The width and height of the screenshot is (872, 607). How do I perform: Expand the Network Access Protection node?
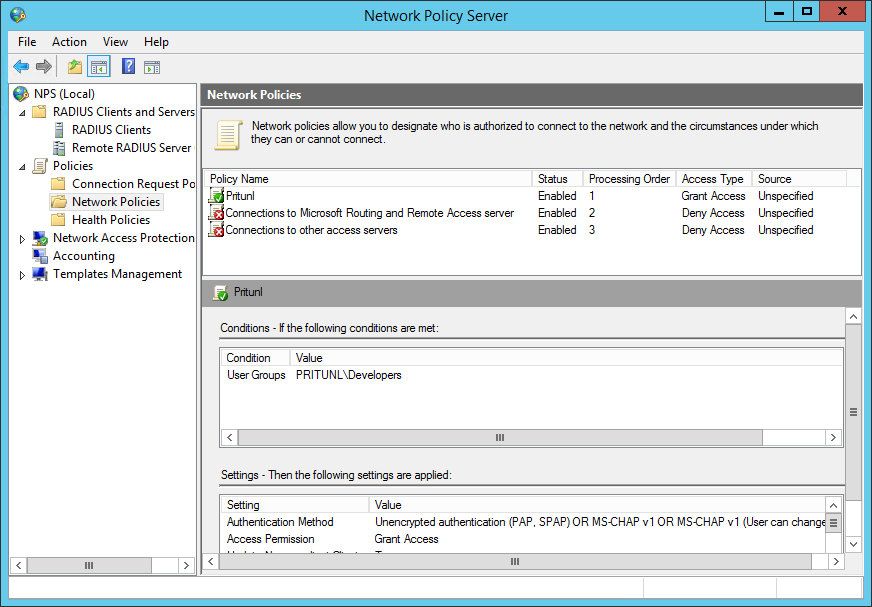coord(23,239)
